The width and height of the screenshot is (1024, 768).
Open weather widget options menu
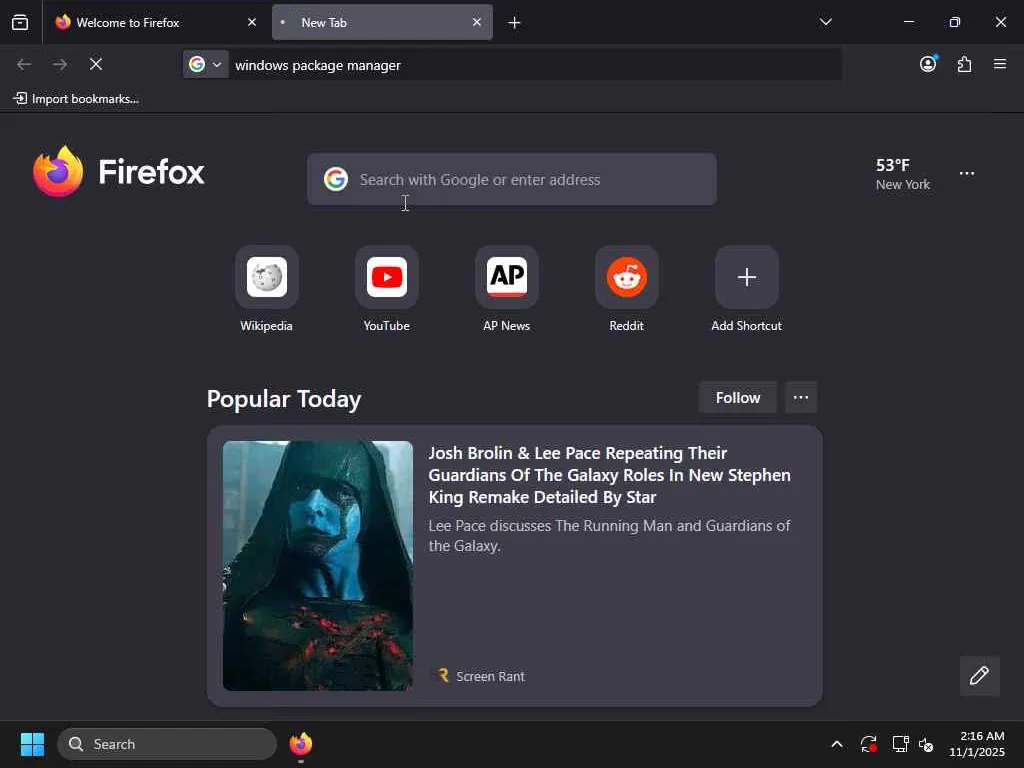[x=967, y=174]
